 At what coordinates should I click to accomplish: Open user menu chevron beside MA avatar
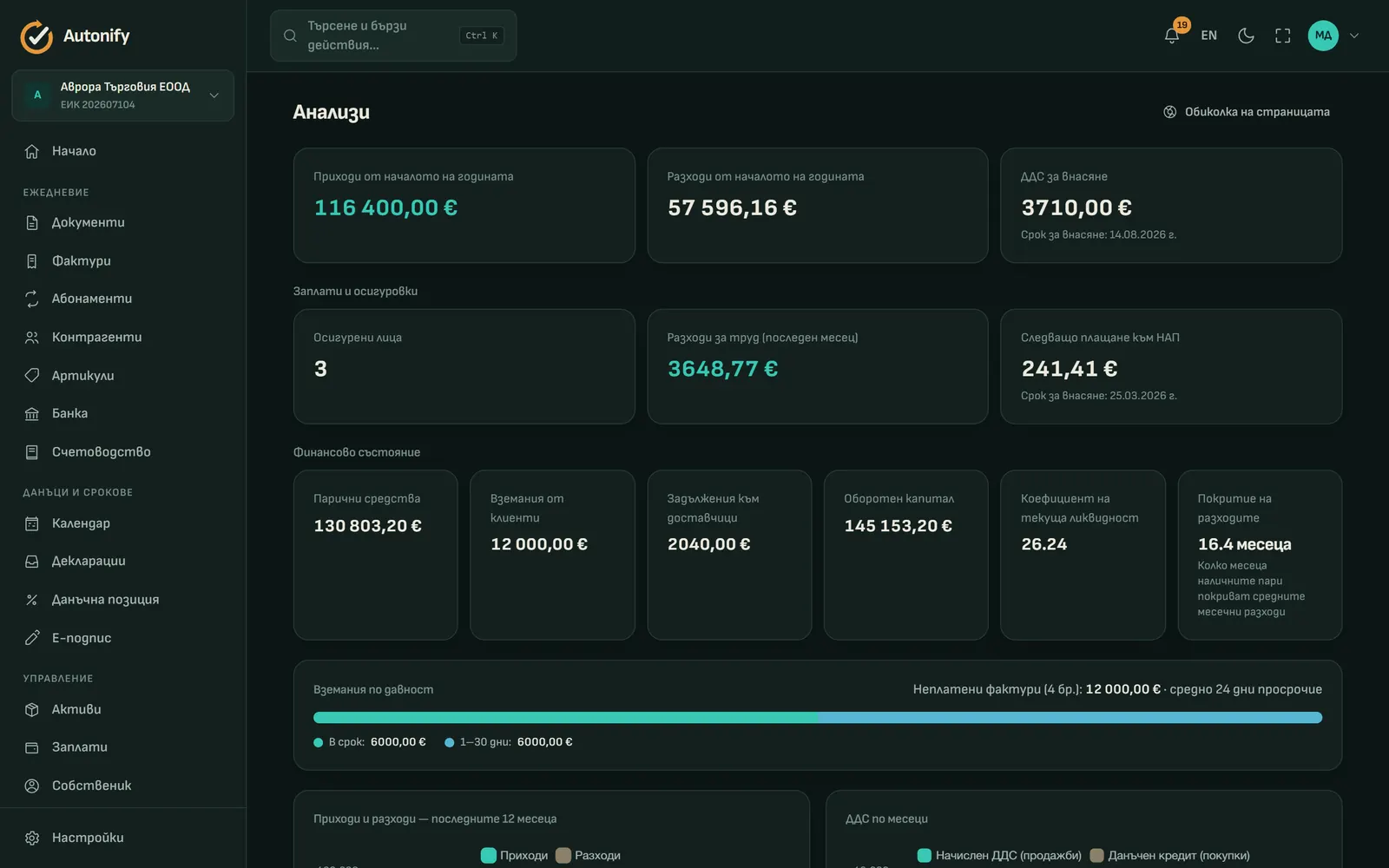click(x=1354, y=36)
